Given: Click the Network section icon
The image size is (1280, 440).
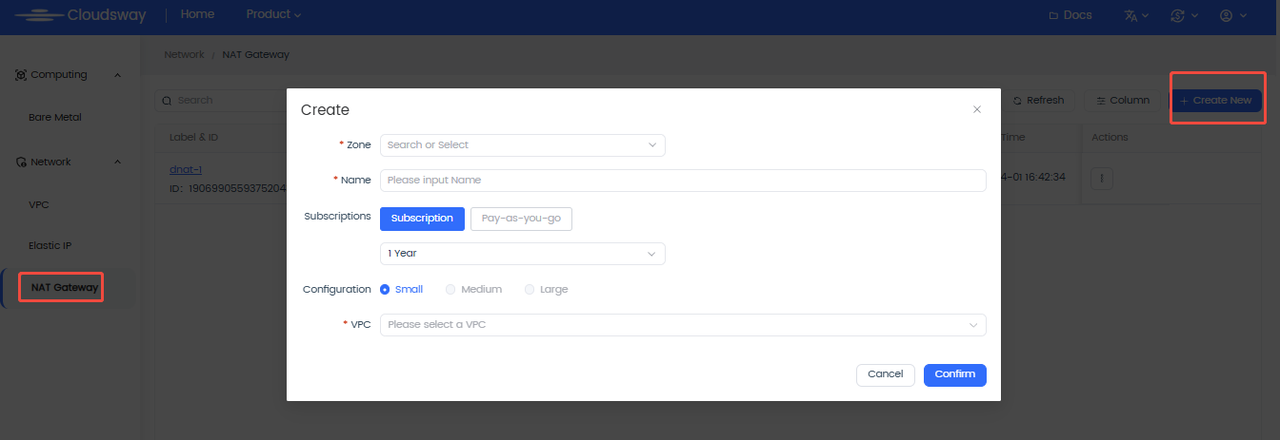Looking at the screenshot, I should (21, 162).
